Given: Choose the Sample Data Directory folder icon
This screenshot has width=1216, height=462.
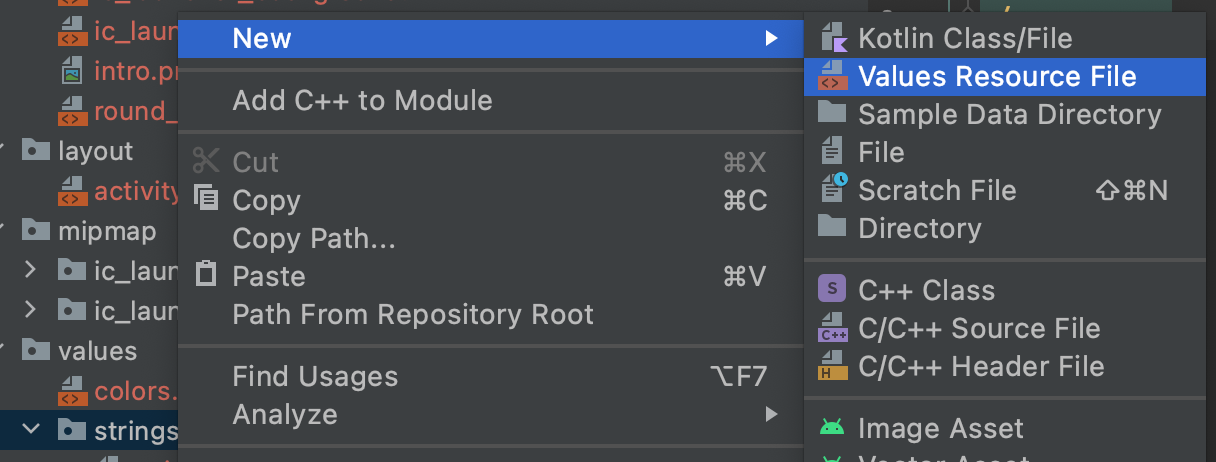Looking at the screenshot, I should (x=832, y=113).
